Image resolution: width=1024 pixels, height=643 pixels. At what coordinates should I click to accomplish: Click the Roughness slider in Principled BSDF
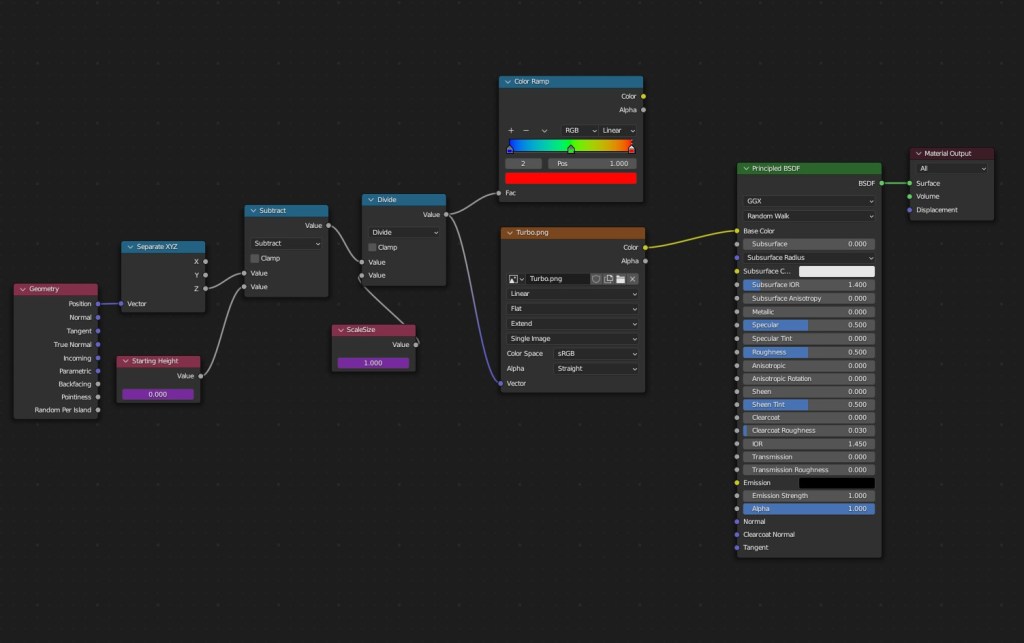(809, 352)
